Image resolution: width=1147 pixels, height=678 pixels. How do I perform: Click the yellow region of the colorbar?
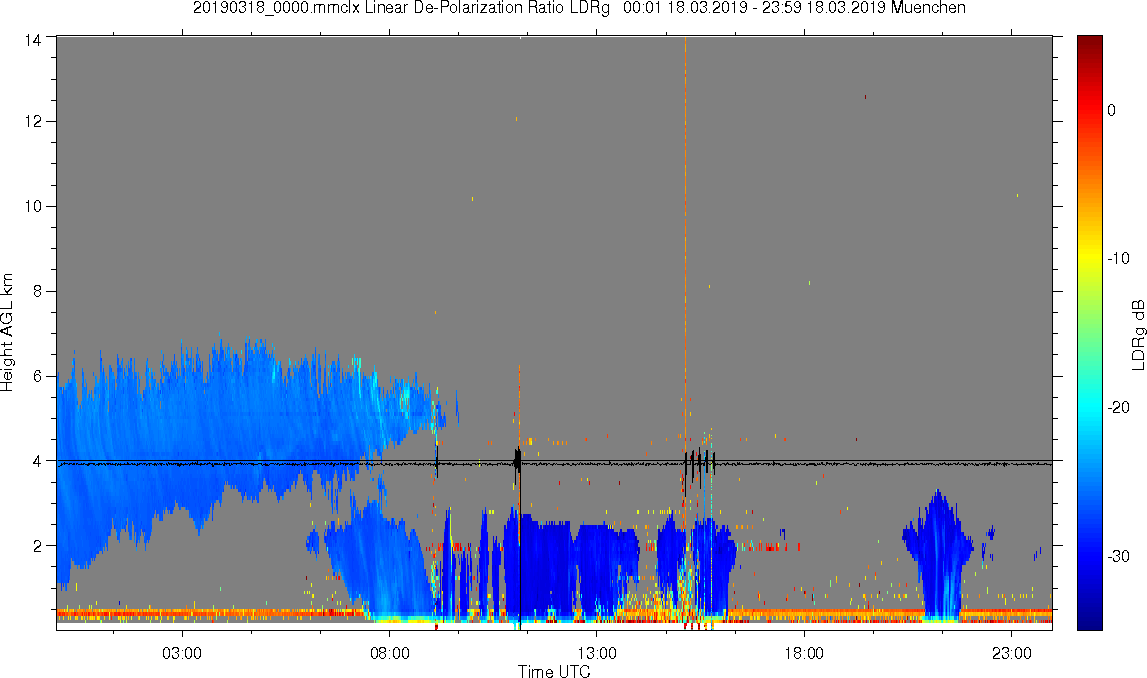[1089, 256]
